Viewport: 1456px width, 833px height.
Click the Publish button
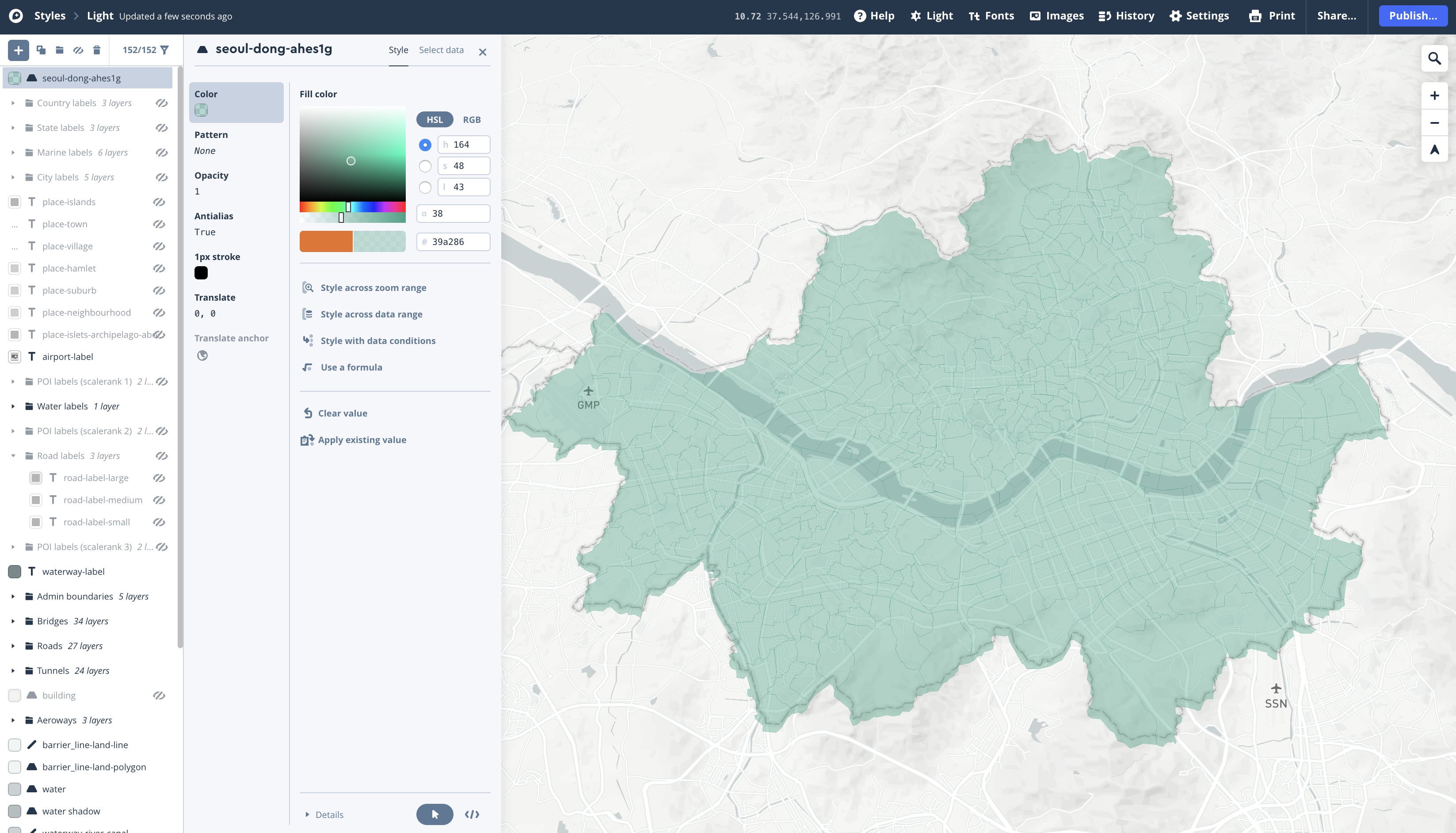coord(1412,16)
